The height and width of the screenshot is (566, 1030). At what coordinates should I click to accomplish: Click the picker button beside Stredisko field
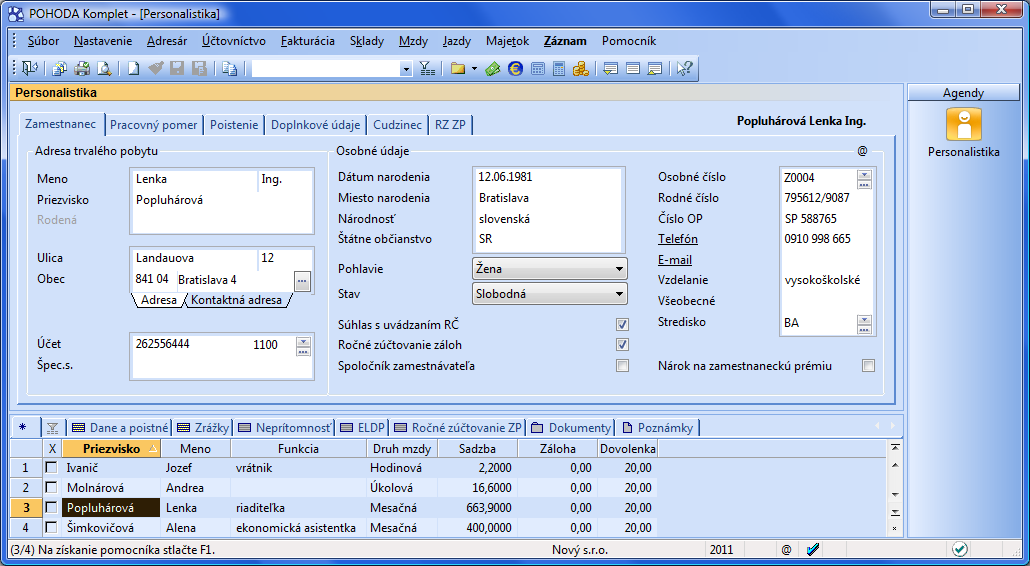point(864,324)
